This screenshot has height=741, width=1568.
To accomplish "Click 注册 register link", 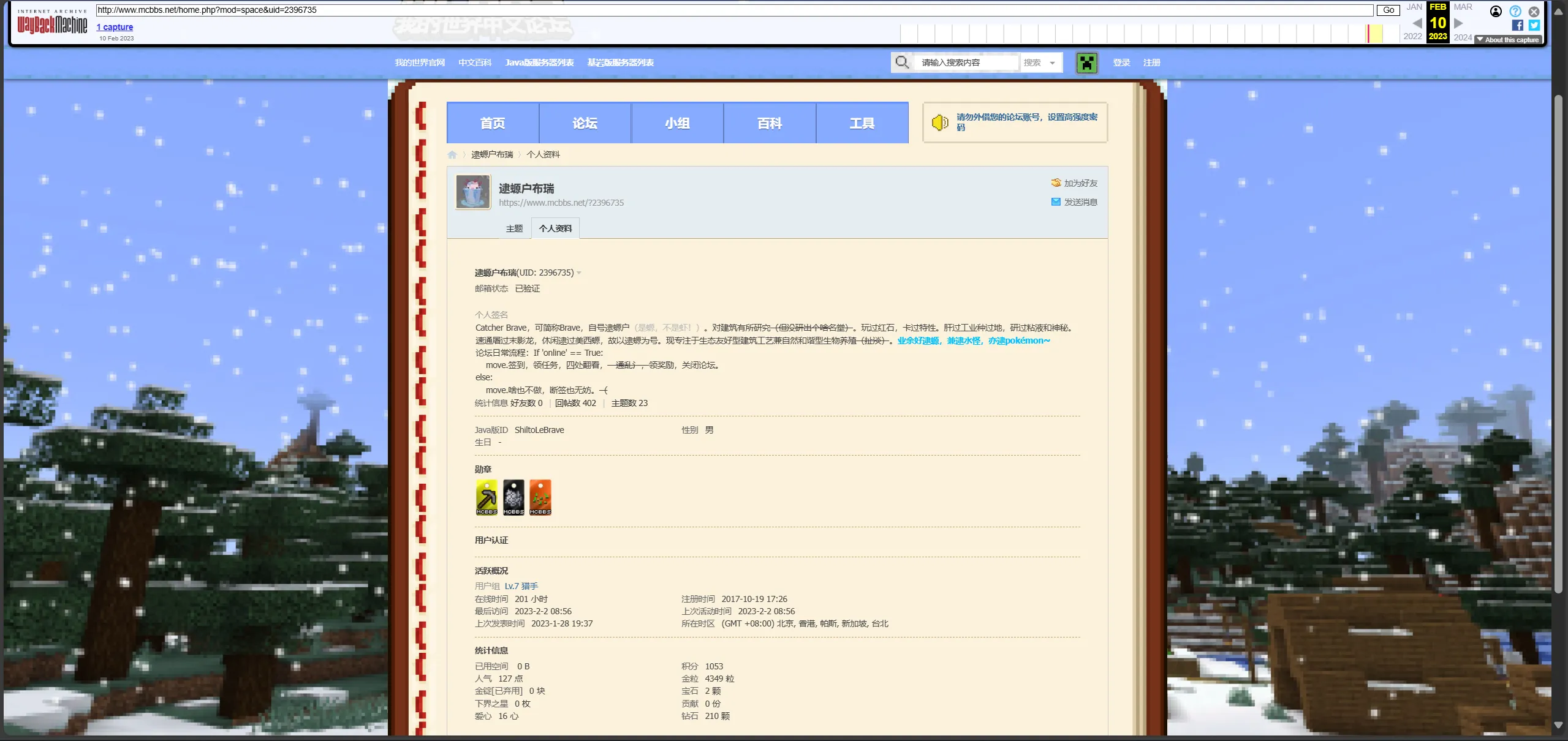I will tap(1151, 62).
